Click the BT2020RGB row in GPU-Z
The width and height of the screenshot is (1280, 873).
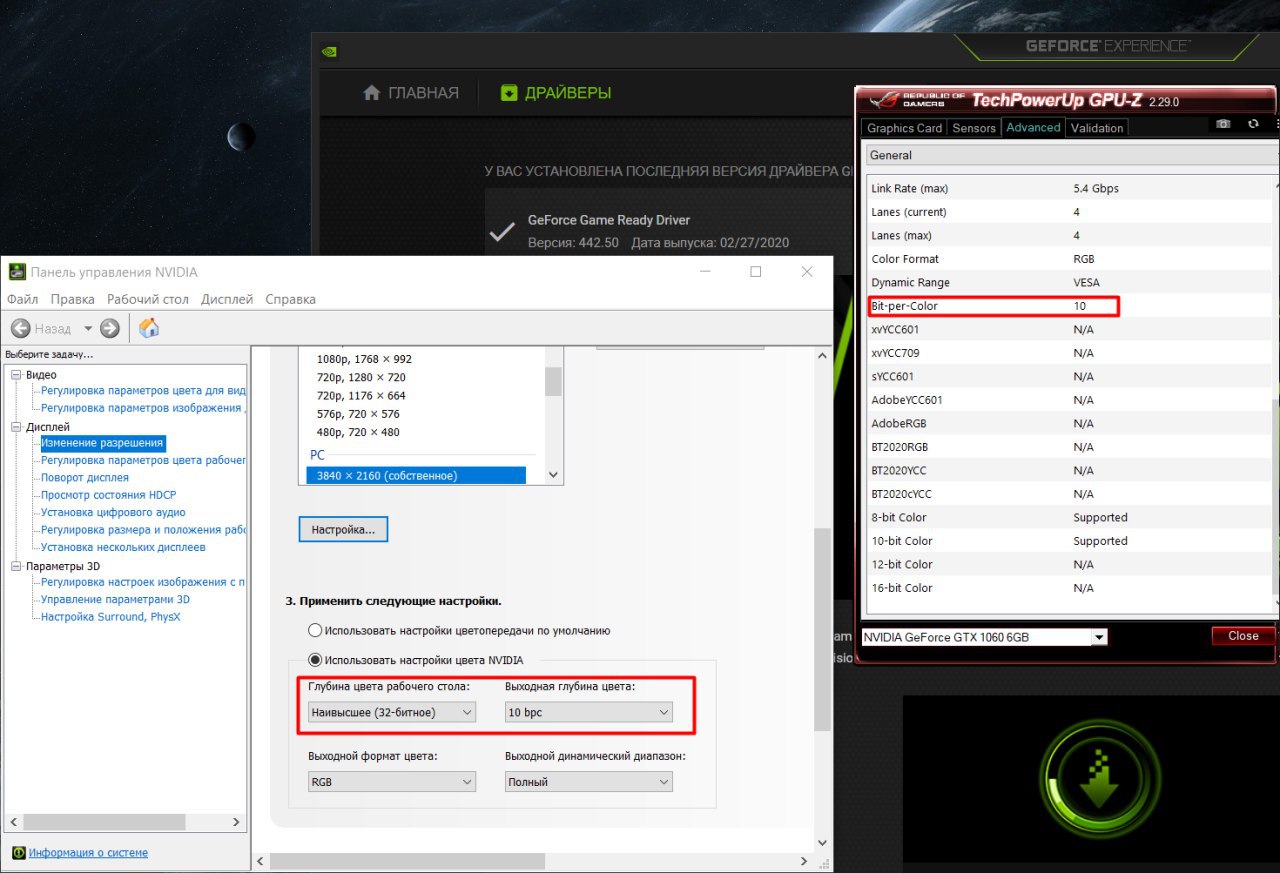(1068, 447)
